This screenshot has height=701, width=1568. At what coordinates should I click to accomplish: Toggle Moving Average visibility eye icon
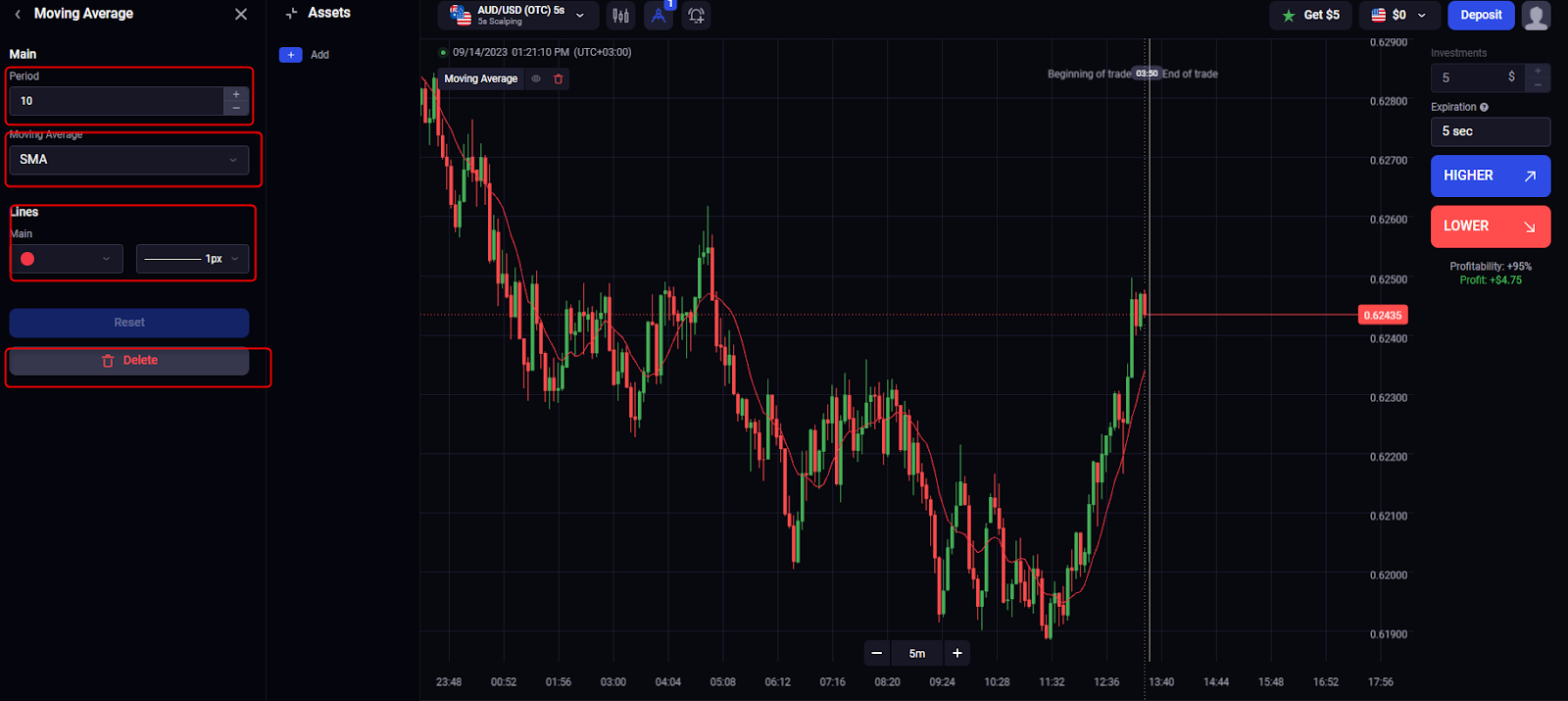pos(536,78)
